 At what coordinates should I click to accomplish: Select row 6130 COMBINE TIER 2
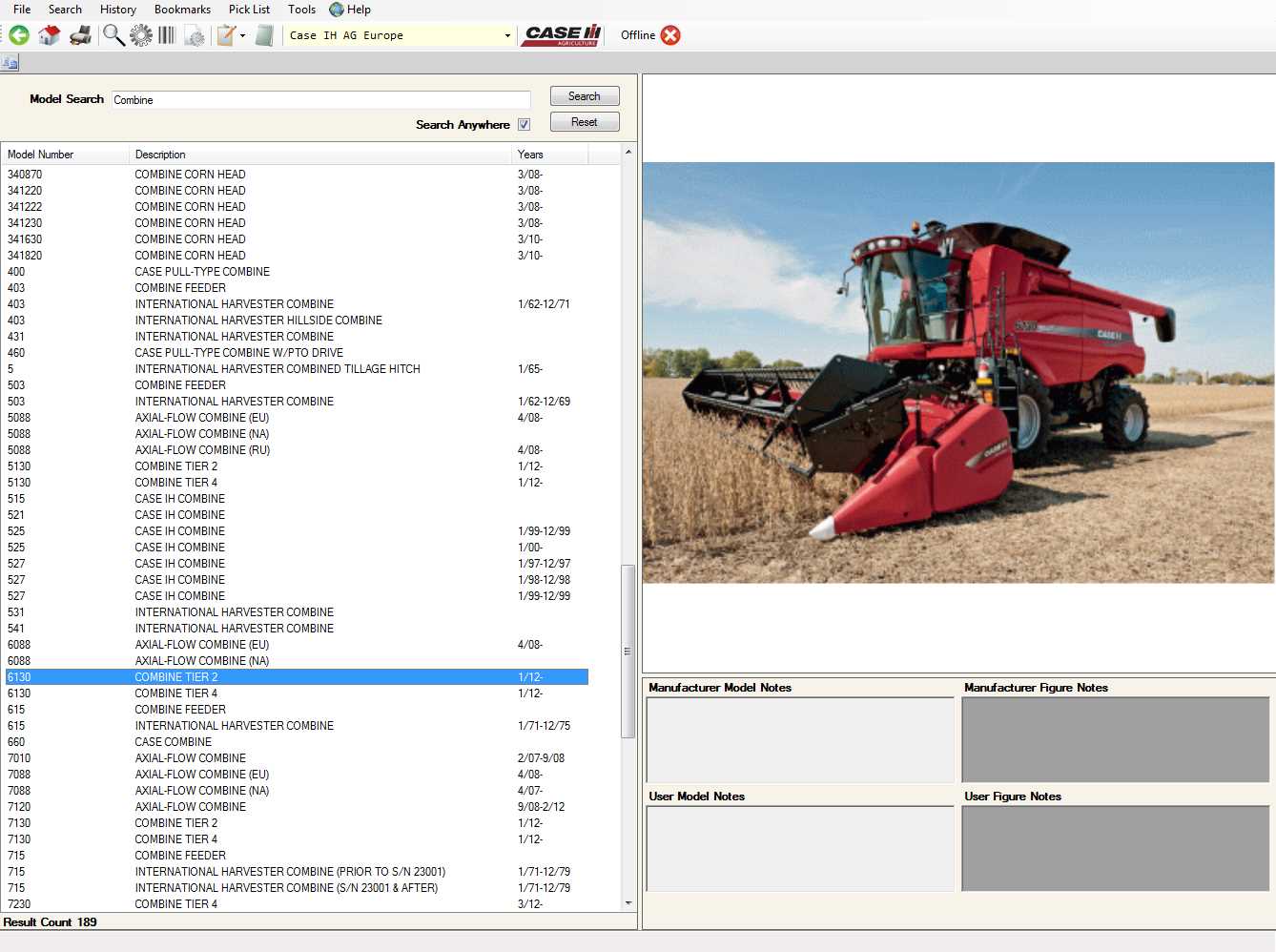tap(296, 677)
